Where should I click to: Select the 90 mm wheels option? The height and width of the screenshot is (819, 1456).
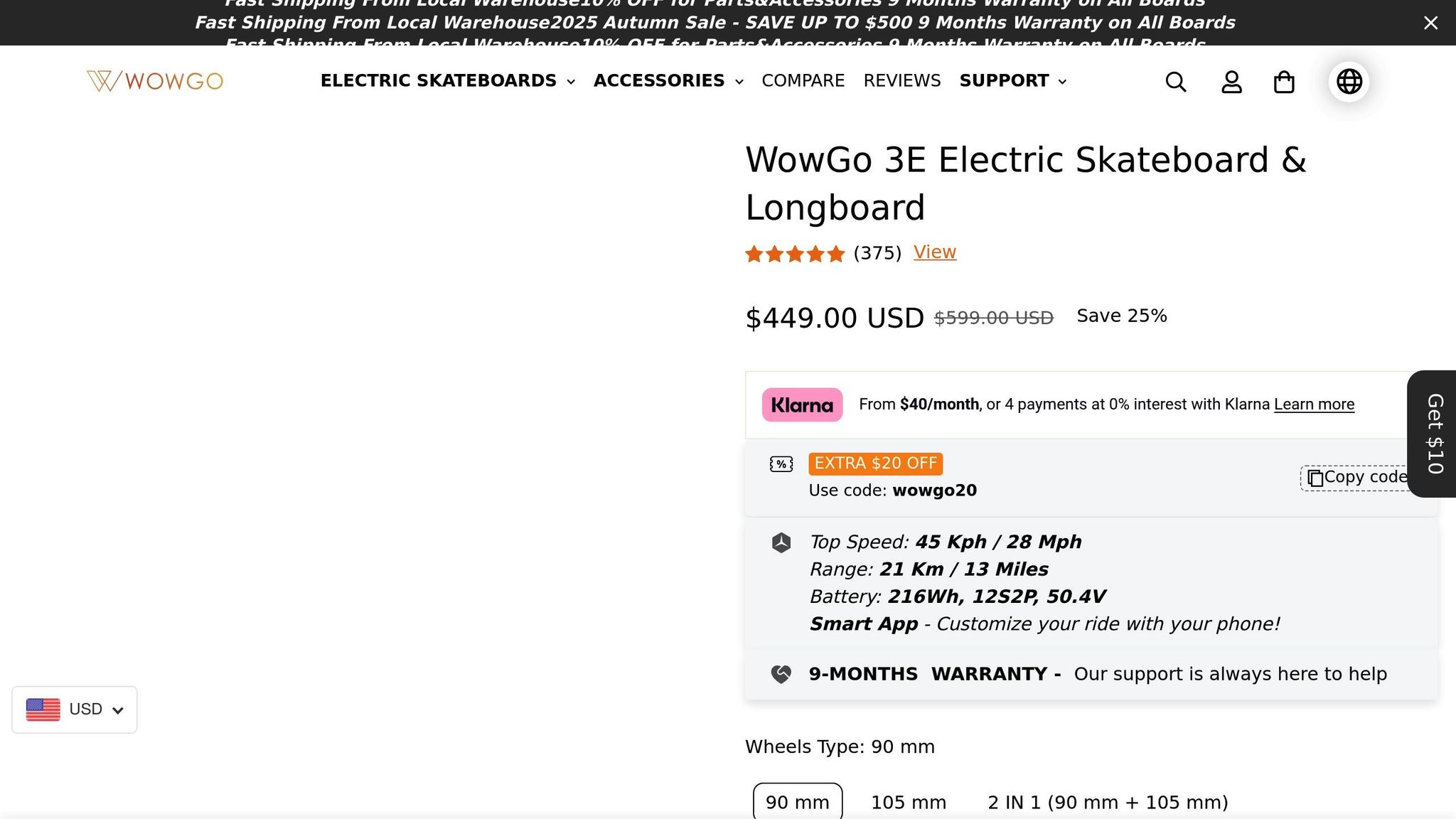[798, 801]
